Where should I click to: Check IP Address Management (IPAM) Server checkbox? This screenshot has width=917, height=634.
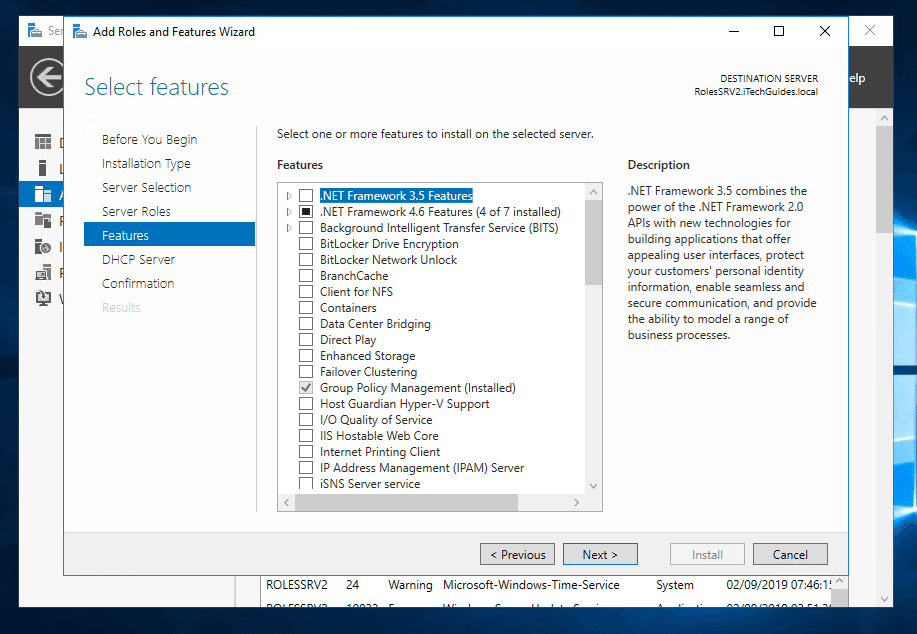click(306, 467)
